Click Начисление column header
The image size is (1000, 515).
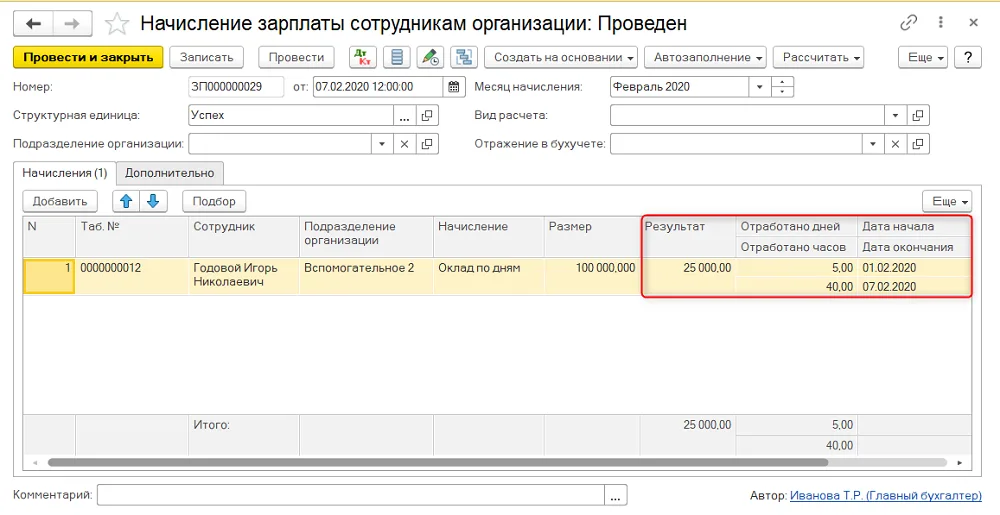pos(489,236)
